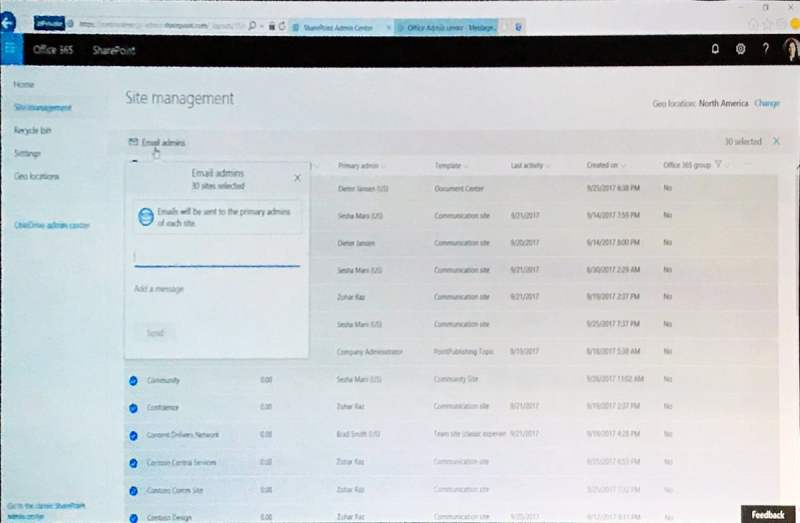The width and height of the screenshot is (800, 523).
Task: Switch to the SharePoint Admin Center browser tab
Action: pos(339,28)
